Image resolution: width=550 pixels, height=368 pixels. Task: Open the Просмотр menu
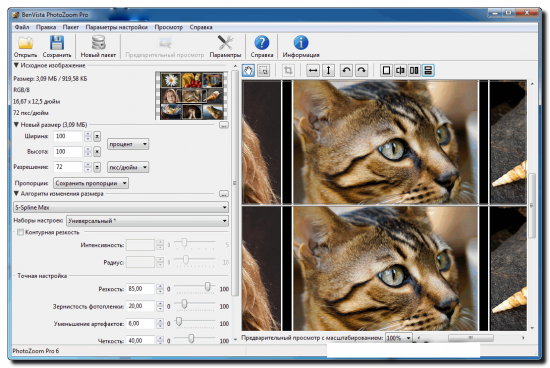point(169,27)
